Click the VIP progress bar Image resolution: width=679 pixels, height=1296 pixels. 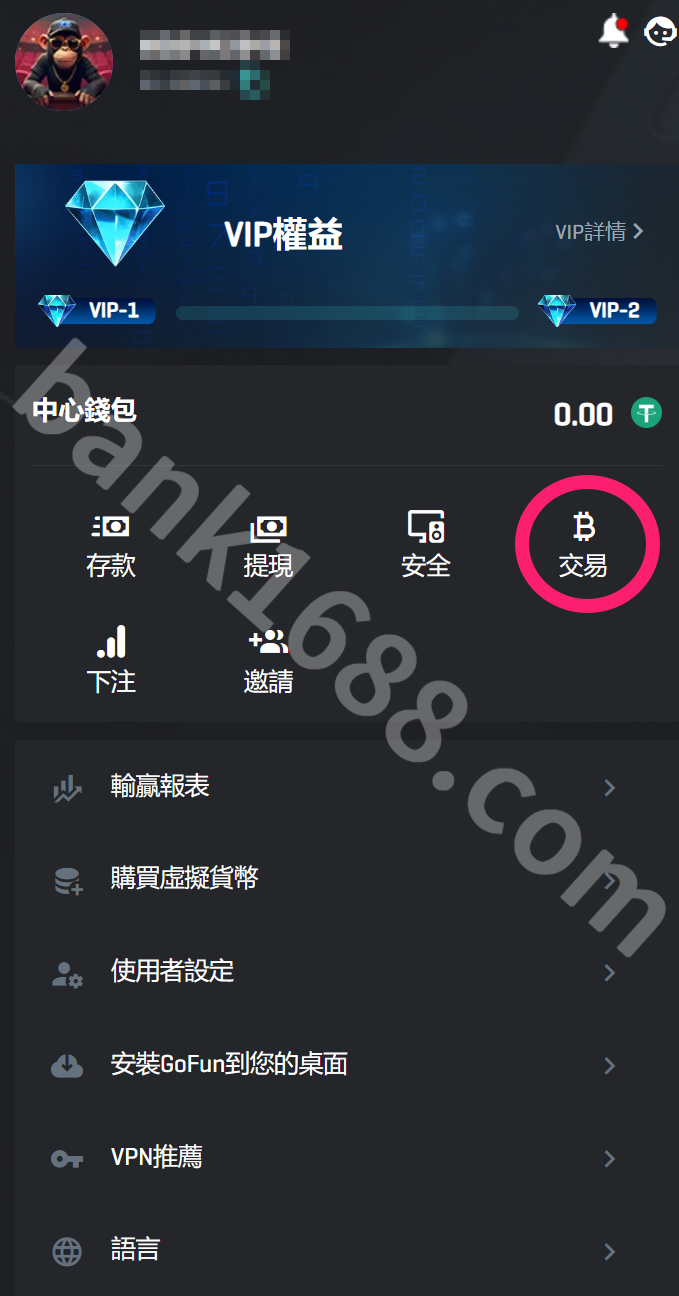pos(347,313)
